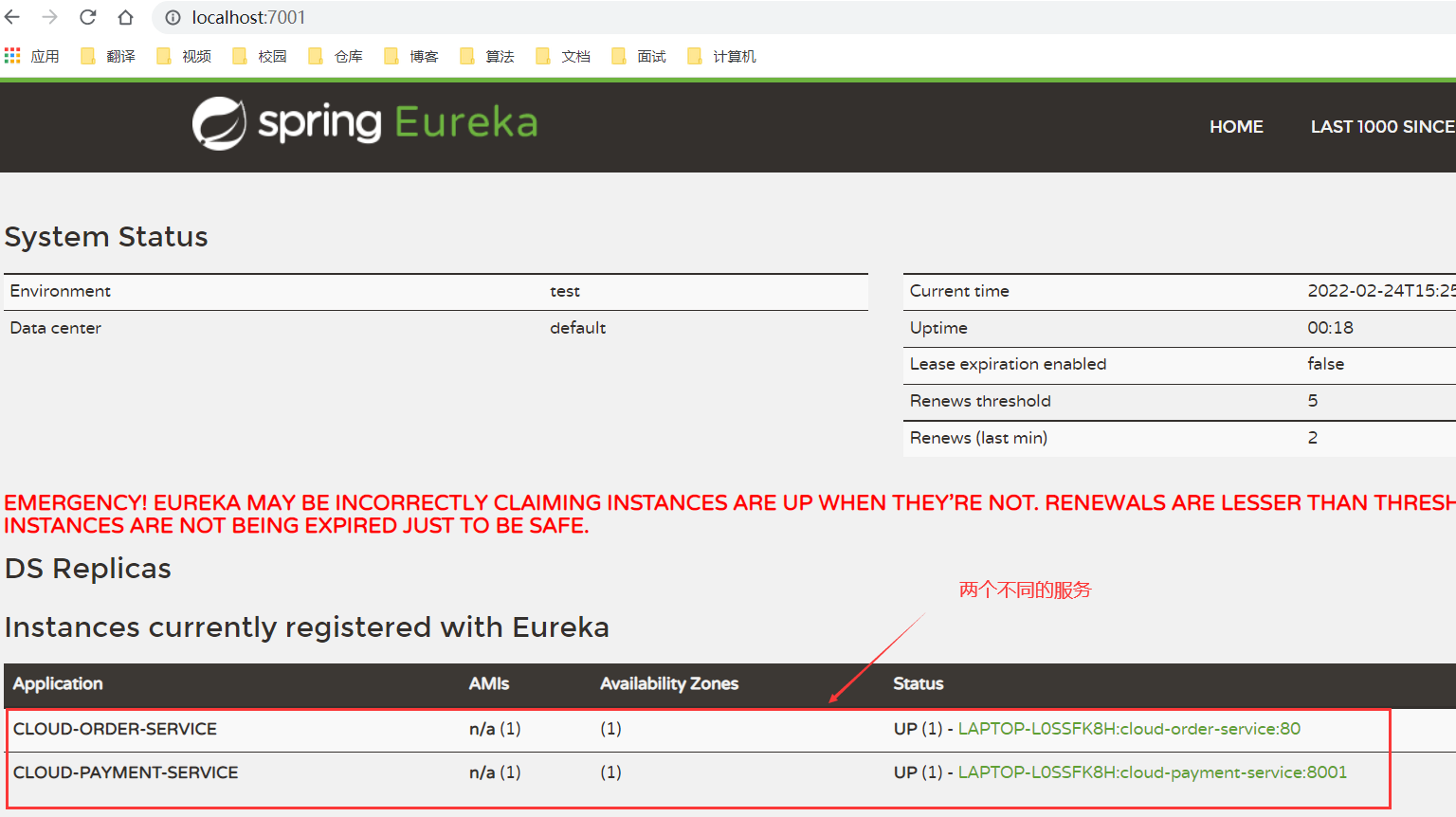The height and width of the screenshot is (817, 1456).
Task: Open LAST 1000 SINCE STARTUP menu item
Action: pyautogui.click(x=1383, y=126)
